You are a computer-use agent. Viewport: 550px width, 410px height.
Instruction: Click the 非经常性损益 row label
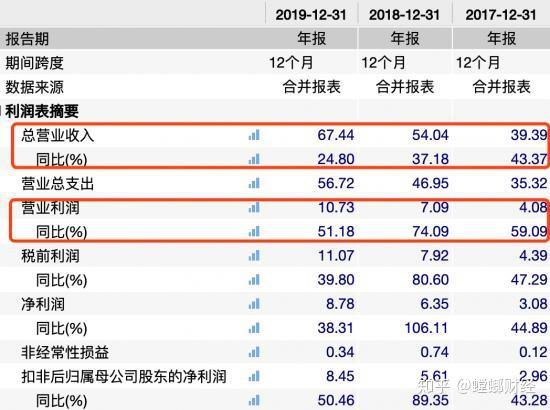point(65,352)
